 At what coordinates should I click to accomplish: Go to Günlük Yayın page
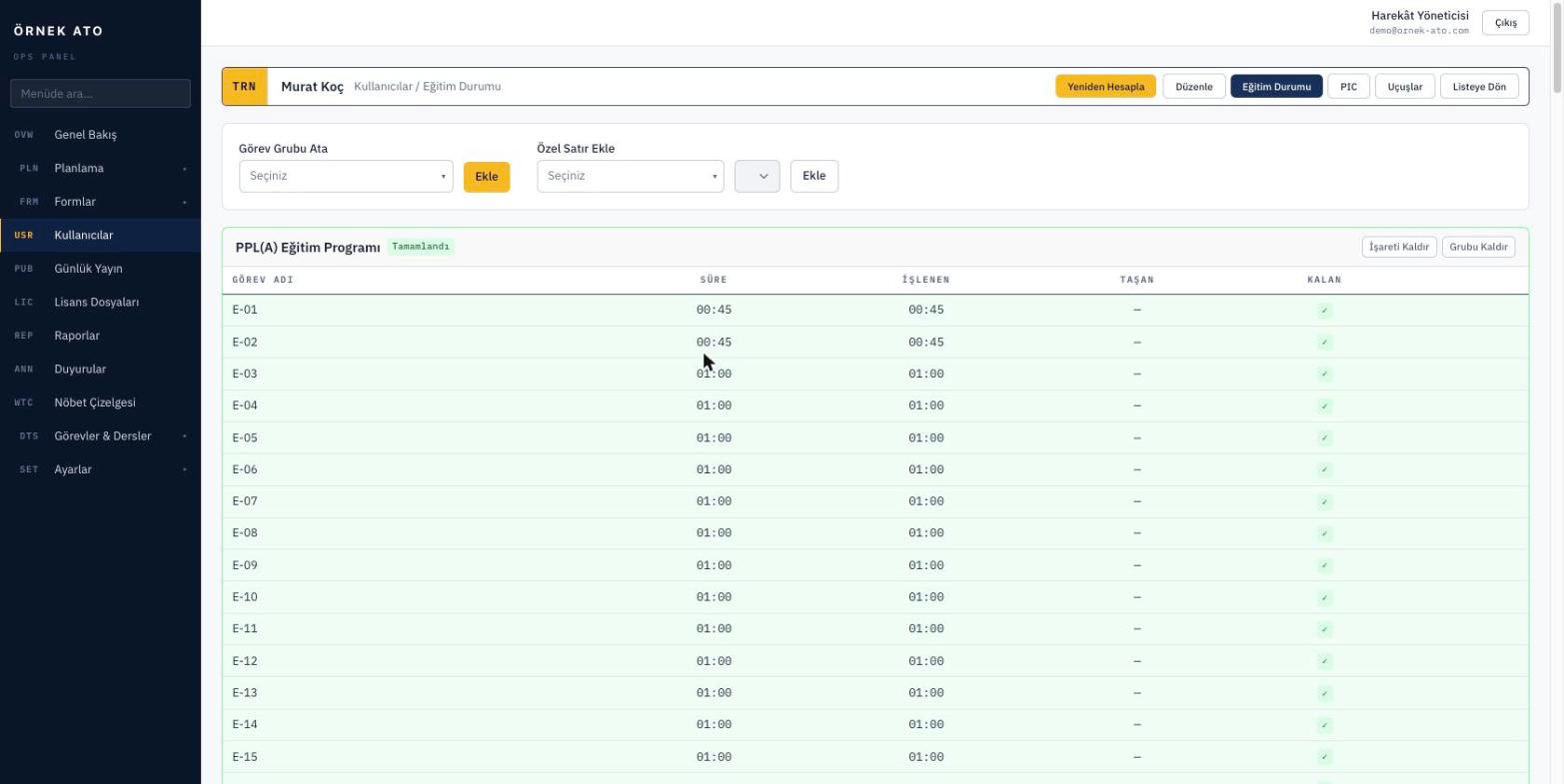tap(100, 269)
